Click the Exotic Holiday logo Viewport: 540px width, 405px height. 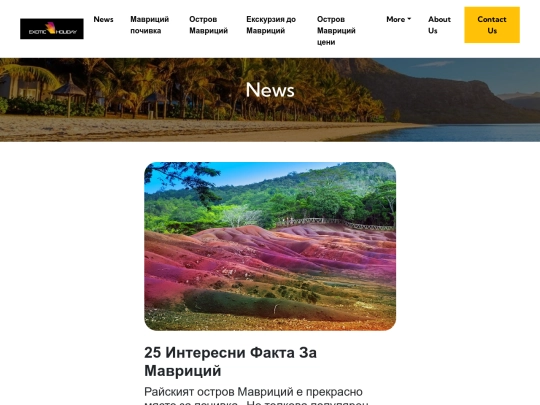pyautogui.click(x=52, y=29)
